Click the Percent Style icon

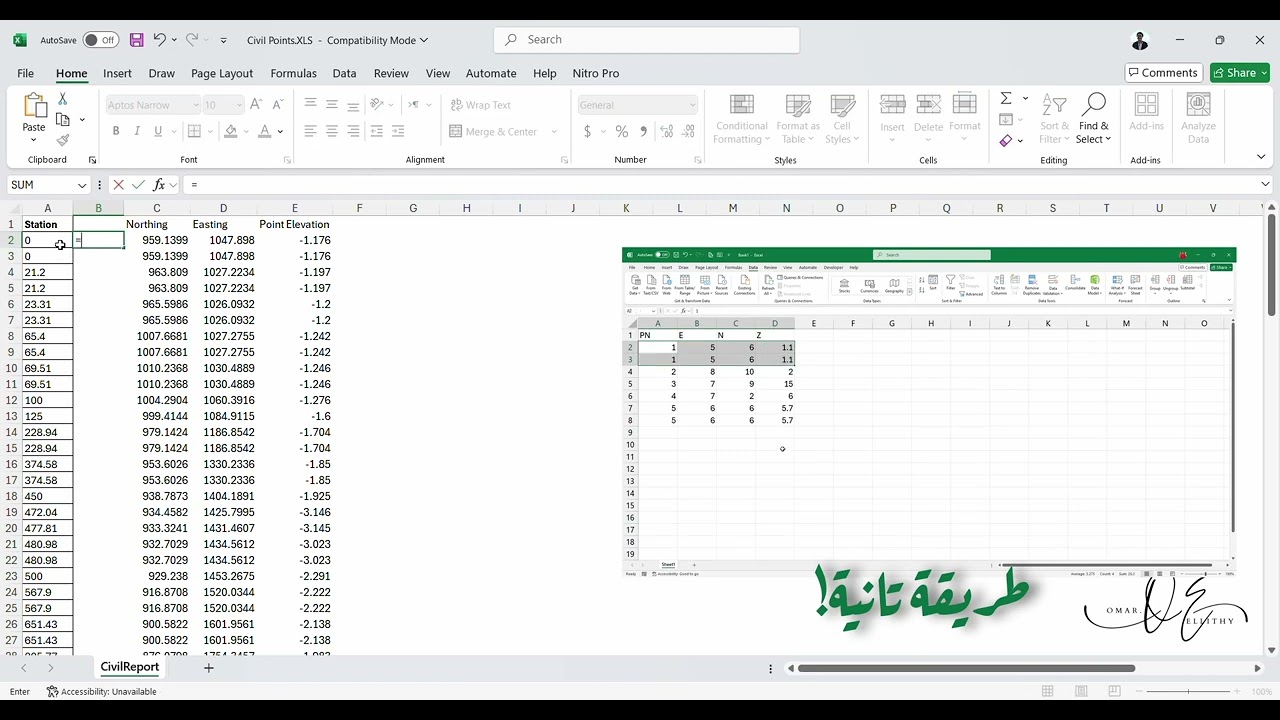622,131
